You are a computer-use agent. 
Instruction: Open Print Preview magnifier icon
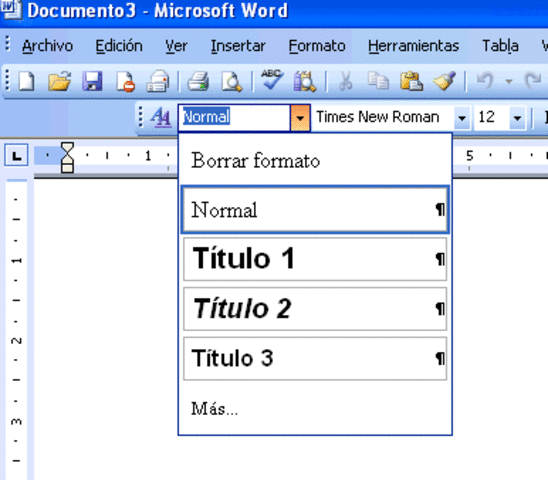pyautogui.click(x=231, y=81)
